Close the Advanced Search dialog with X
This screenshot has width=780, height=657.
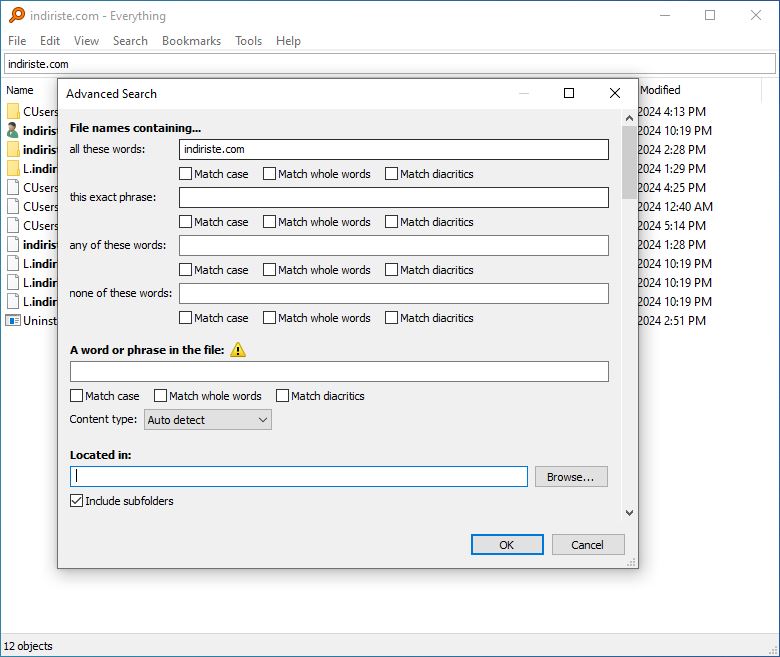point(615,93)
